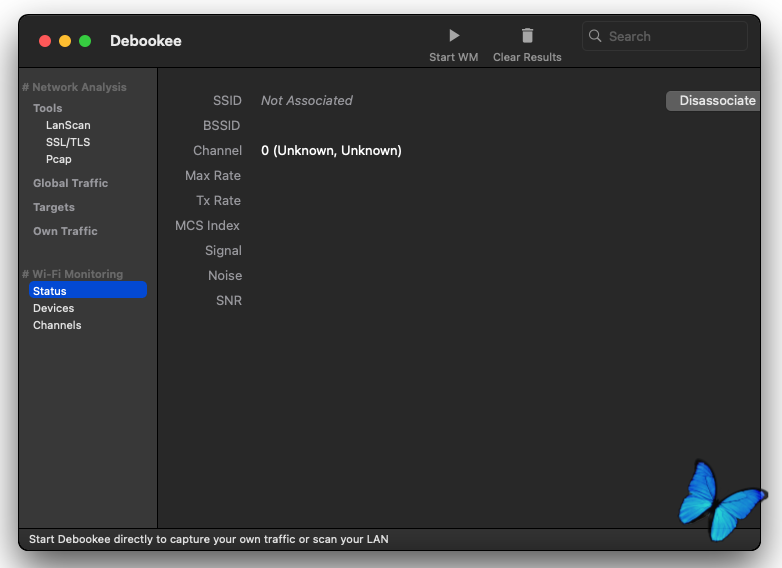This screenshot has width=782, height=568.
Task: Click the Start WM play icon
Action: [454, 36]
